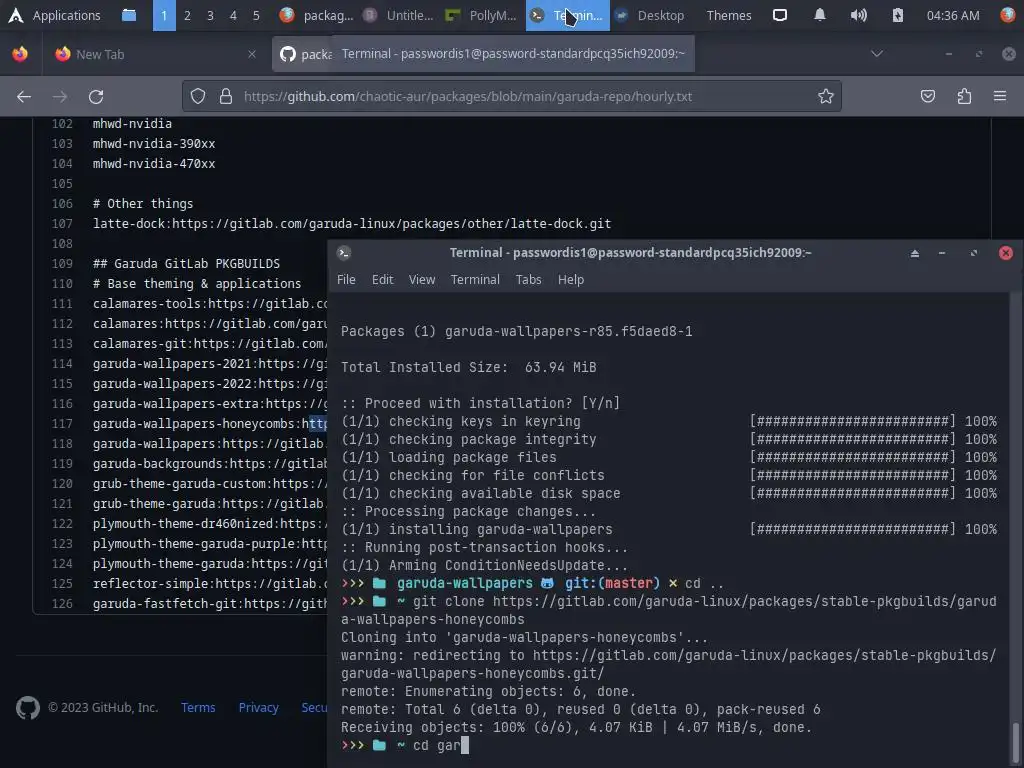Click the latte-dock gitlab URL line
The height and width of the screenshot is (768, 1024).
point(352,223)
